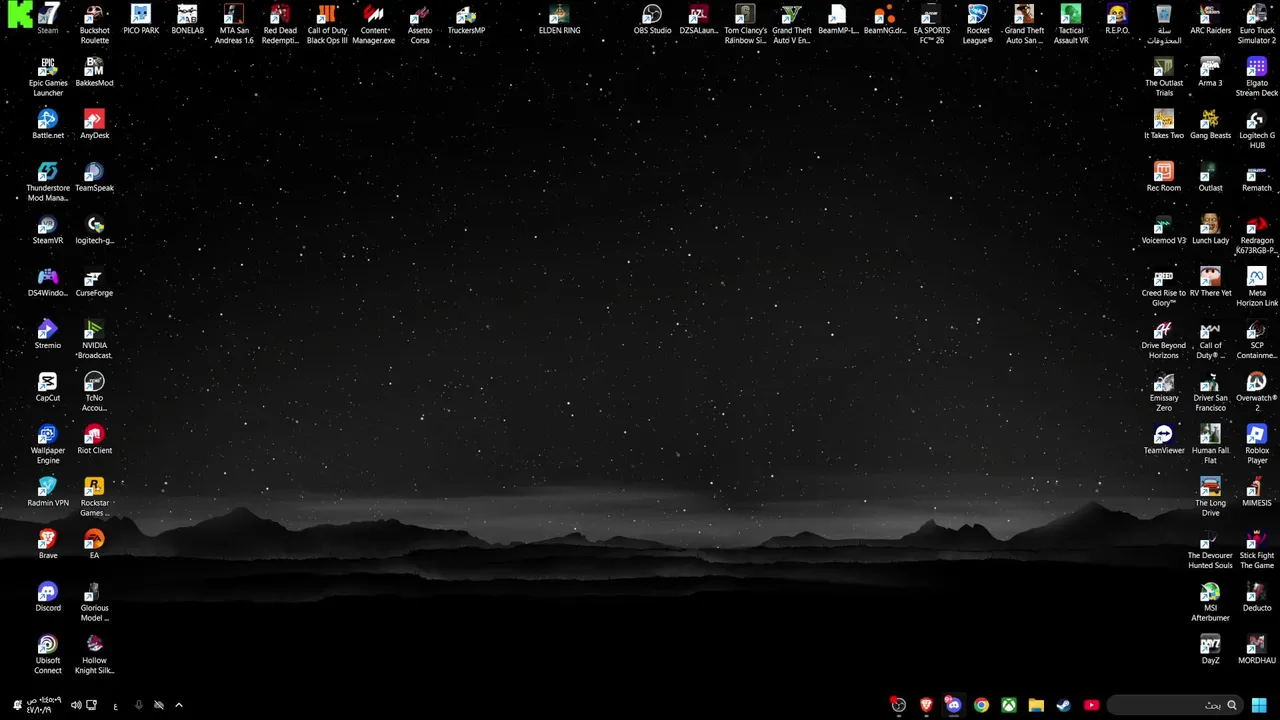Open the volume control in system tray
This screenshot has height=720, width=1280.
click(x=76, y=705)
